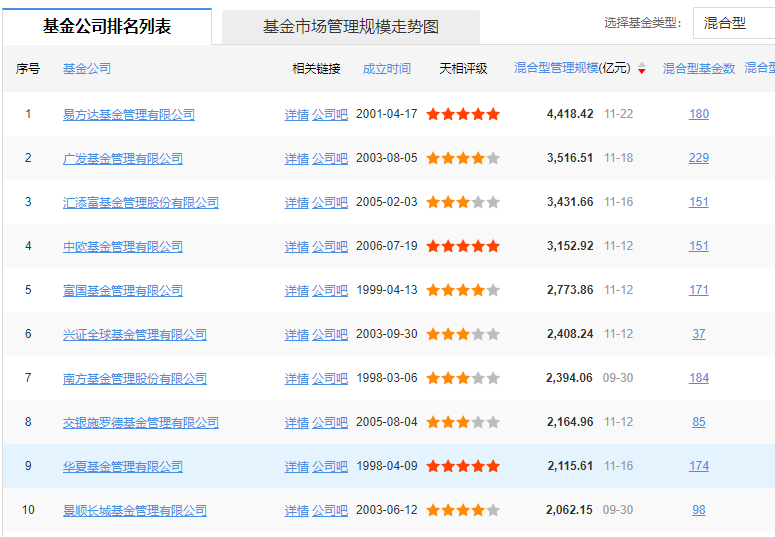Open 广发基金管理有限公司 link
Viewport: 775px width, 537px height.
pyautogui.click(x=123, y=158)
